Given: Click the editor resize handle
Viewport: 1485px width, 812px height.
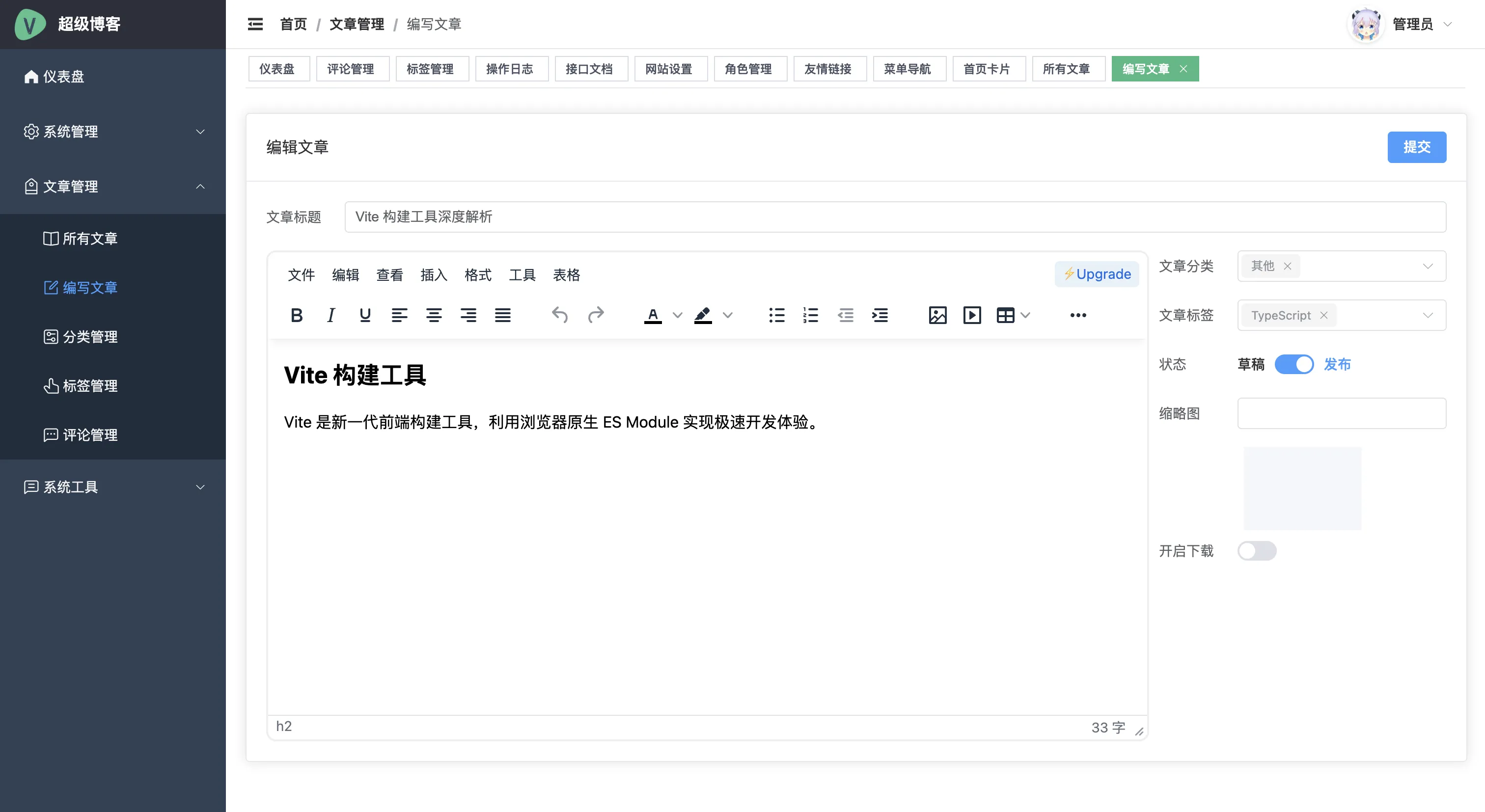Looking at the screenshot, I should [x=1139, y=731].
